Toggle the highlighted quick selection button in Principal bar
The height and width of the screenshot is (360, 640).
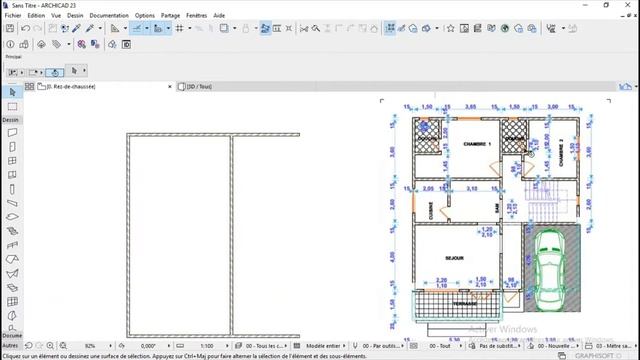pyautogui.click(x=55, y=72)
